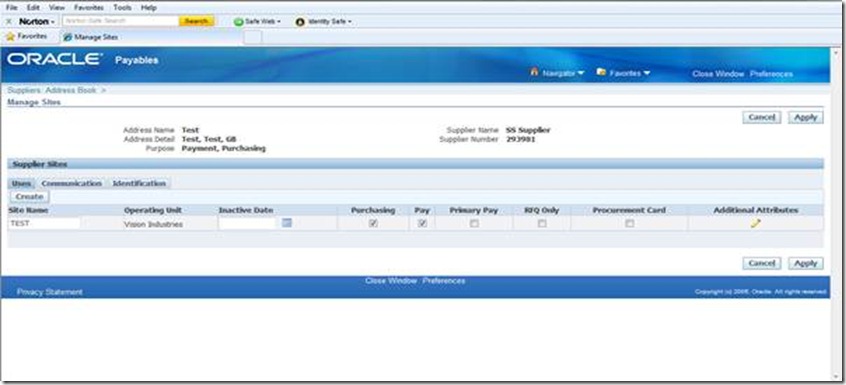Open the View menu
This screenshot has width=846, height=385.
[x=56, y=8]
